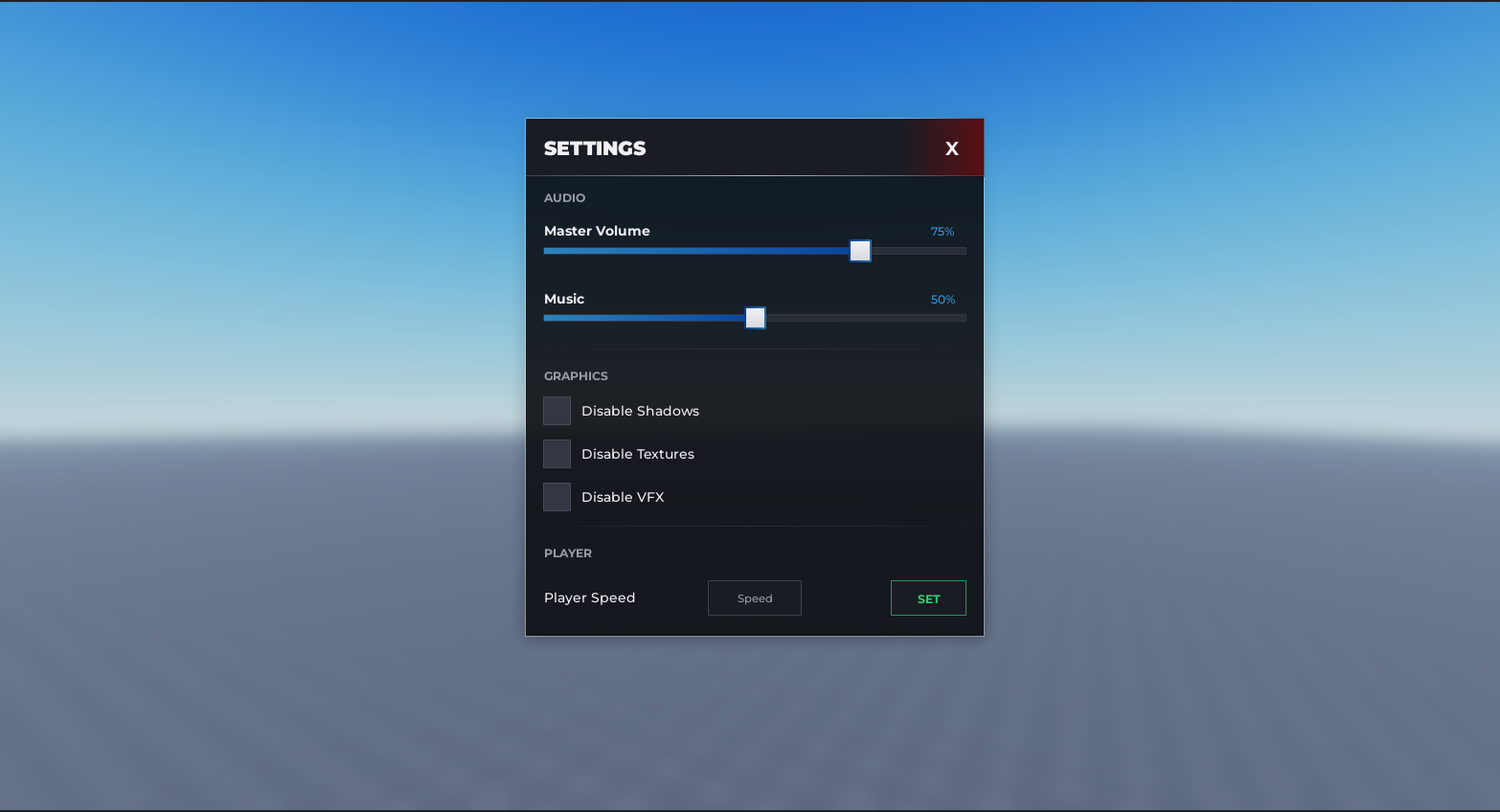The height and width of the screenshot is (812, 1500).
Task: Click the GRAPHICS section header
Action: (576, 376)
